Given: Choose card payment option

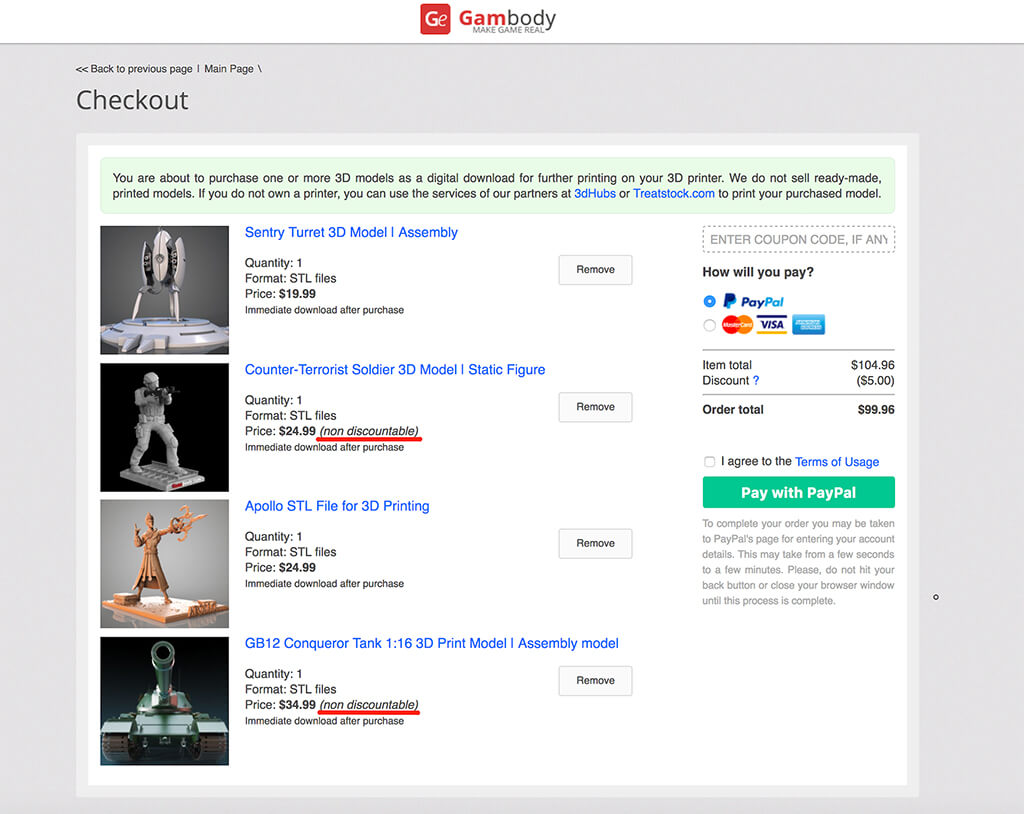Looking at the screenshot, I should pos(711,324).
